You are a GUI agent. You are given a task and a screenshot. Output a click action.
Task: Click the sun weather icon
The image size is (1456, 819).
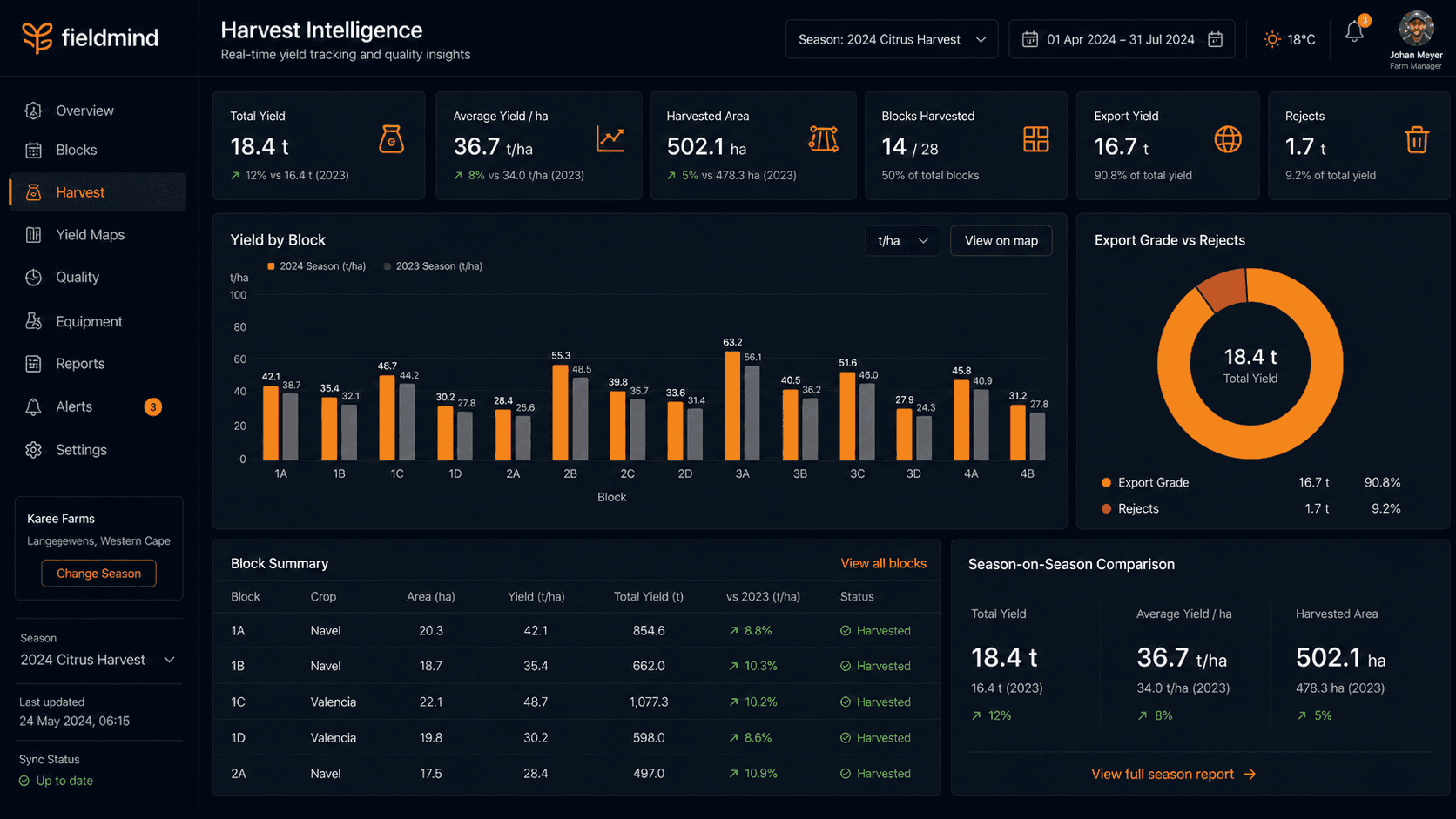(1272, 39)
